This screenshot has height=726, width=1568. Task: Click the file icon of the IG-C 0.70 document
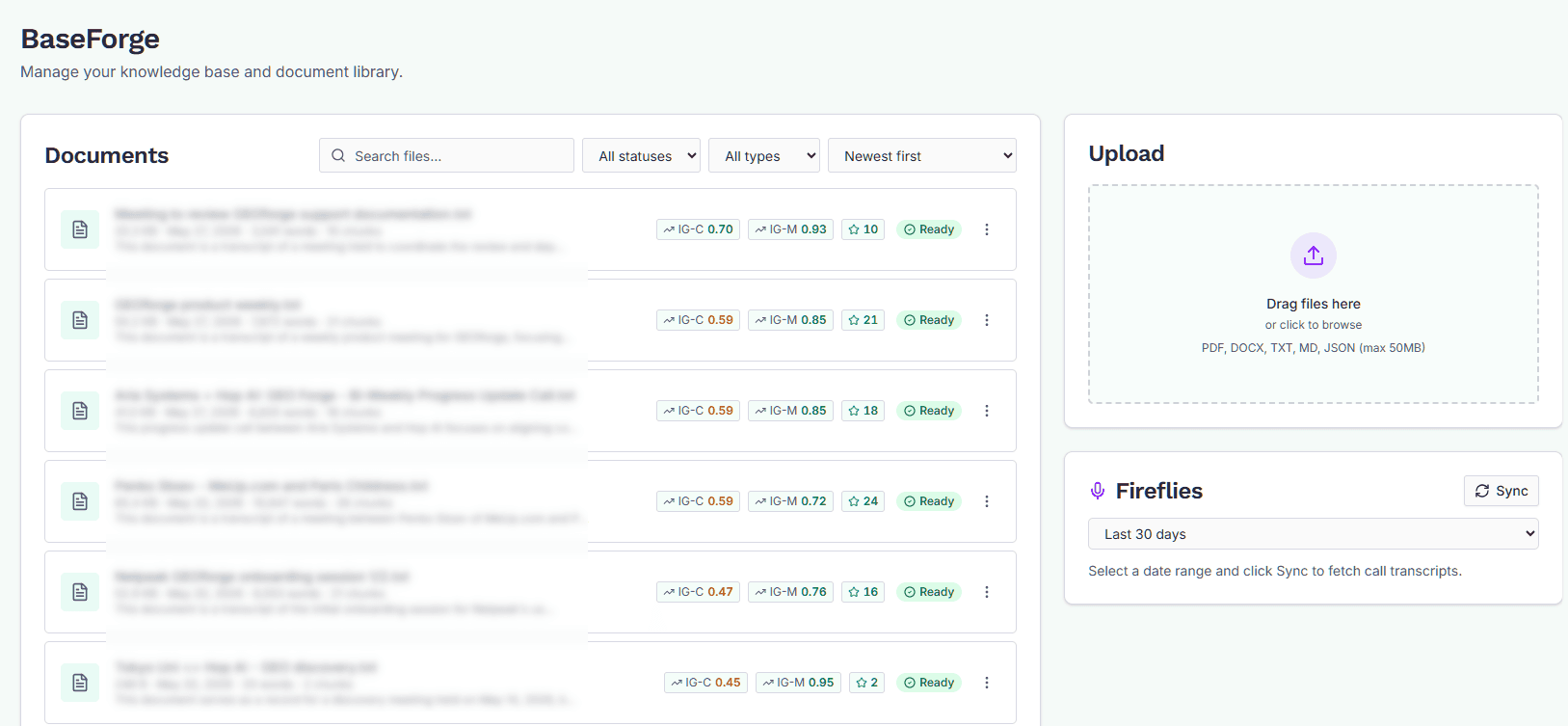click(80, 229)
